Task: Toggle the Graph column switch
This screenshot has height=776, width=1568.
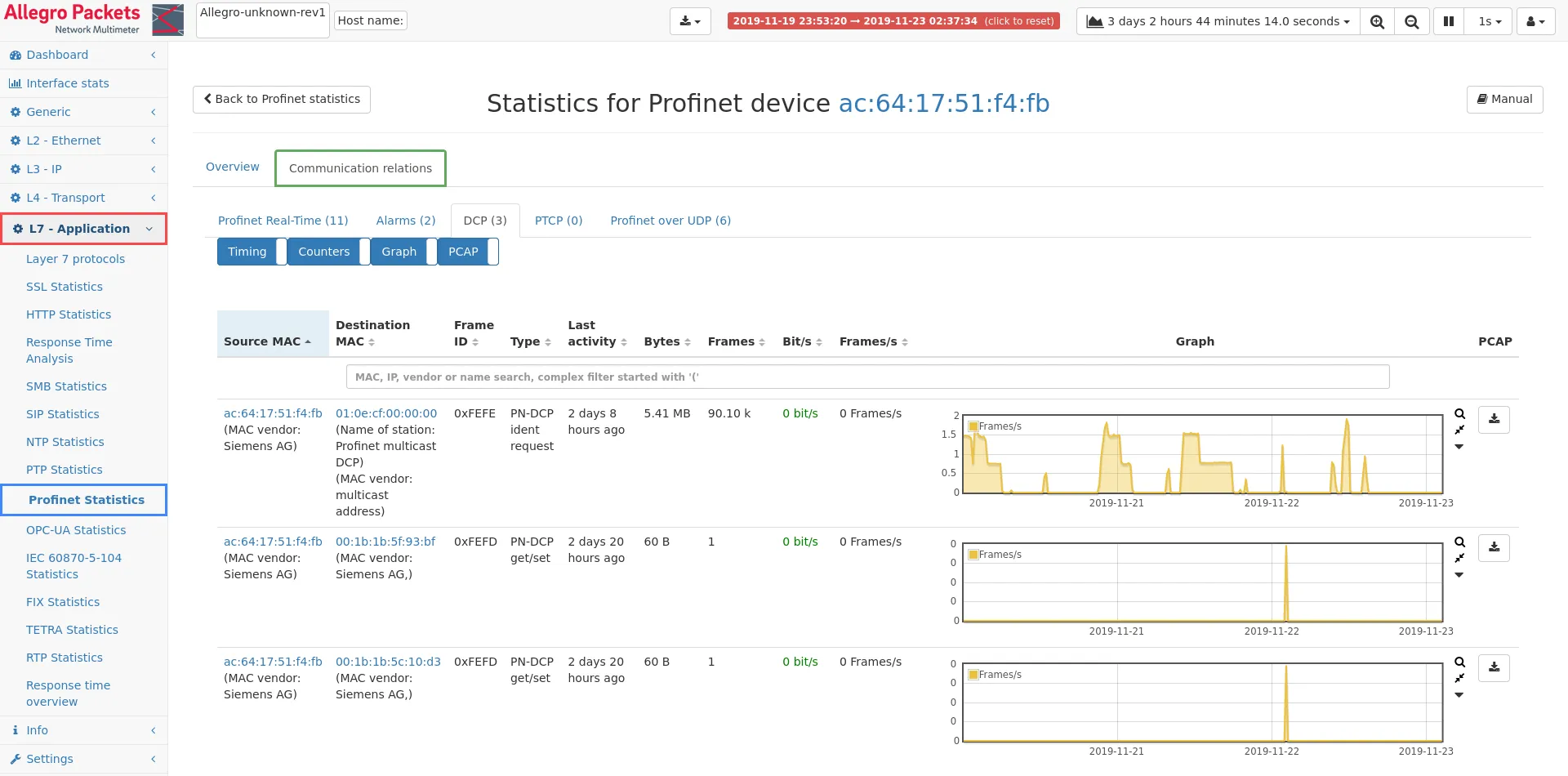Action: pos(431,252)
